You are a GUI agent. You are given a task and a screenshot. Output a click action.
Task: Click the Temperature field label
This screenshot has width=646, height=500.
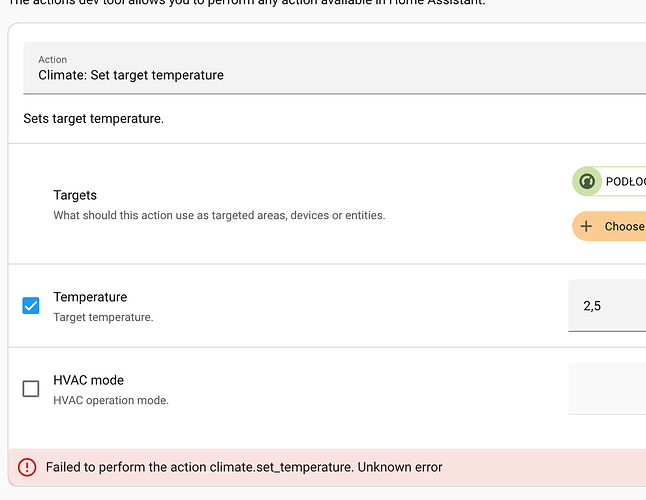90,297
